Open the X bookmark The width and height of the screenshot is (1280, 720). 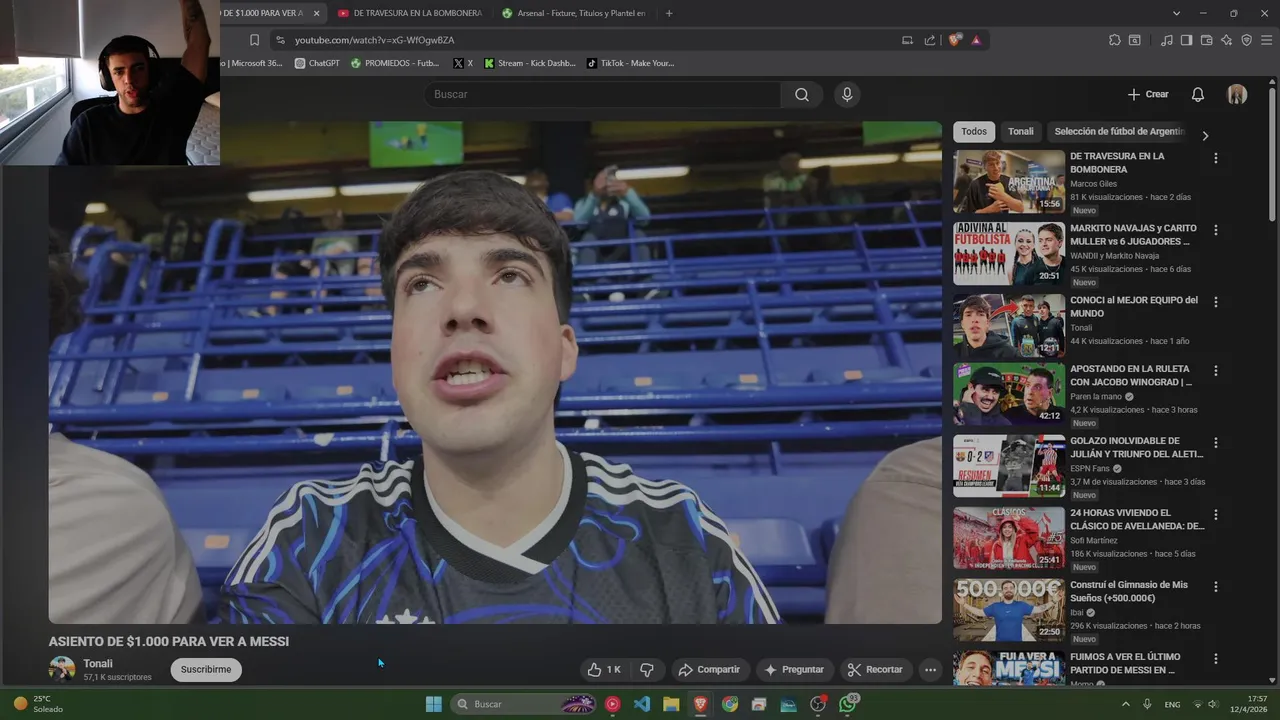[x=463, y=63]
